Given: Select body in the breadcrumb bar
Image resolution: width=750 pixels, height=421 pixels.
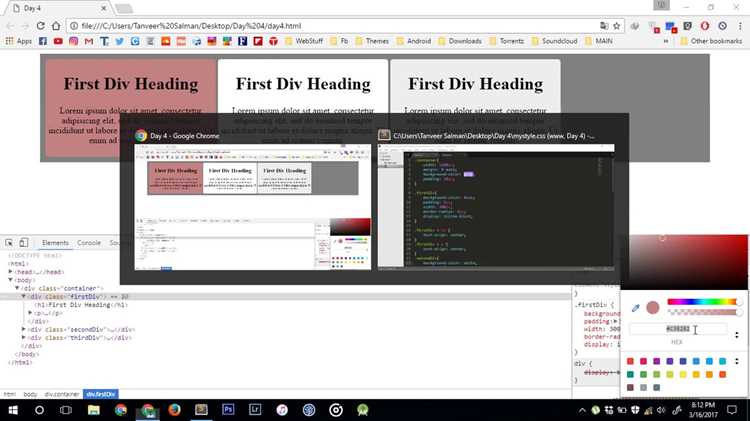Looking at the screenshot, I should (30, 394).
